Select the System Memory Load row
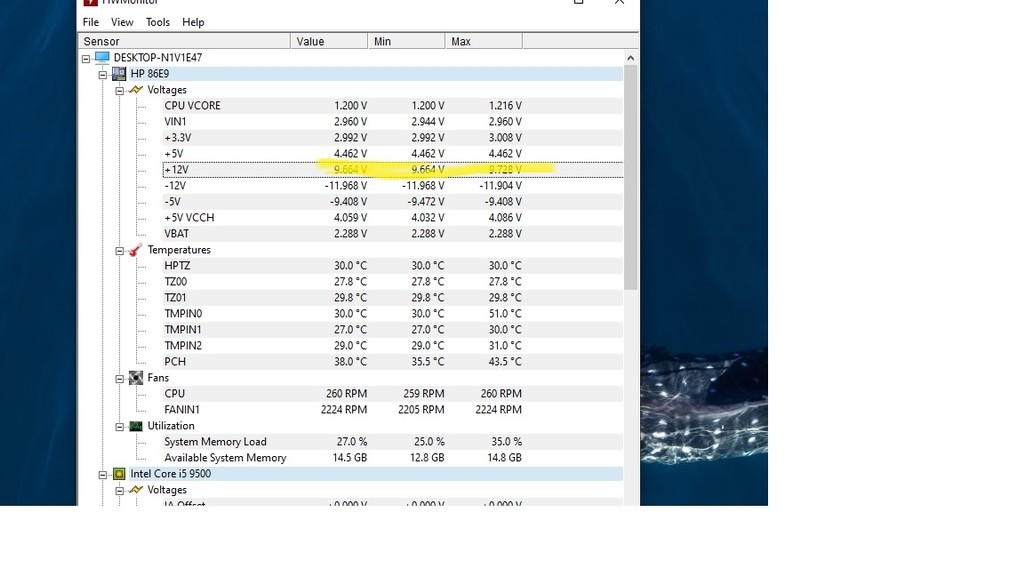This screenshot has width=1024, height=576. pyautogui.click(x=392, y=442)
